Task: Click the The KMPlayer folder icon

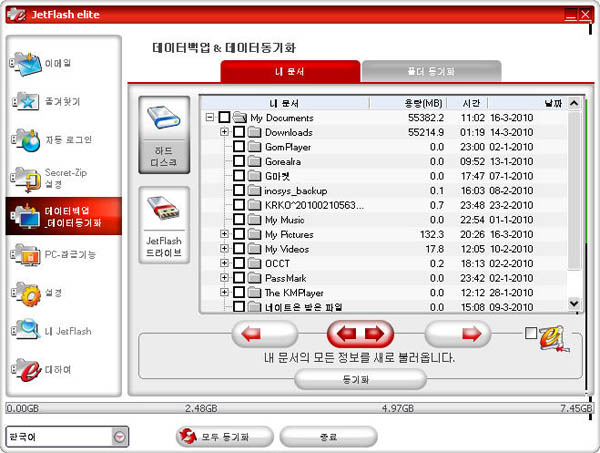Action: point(254,293)
